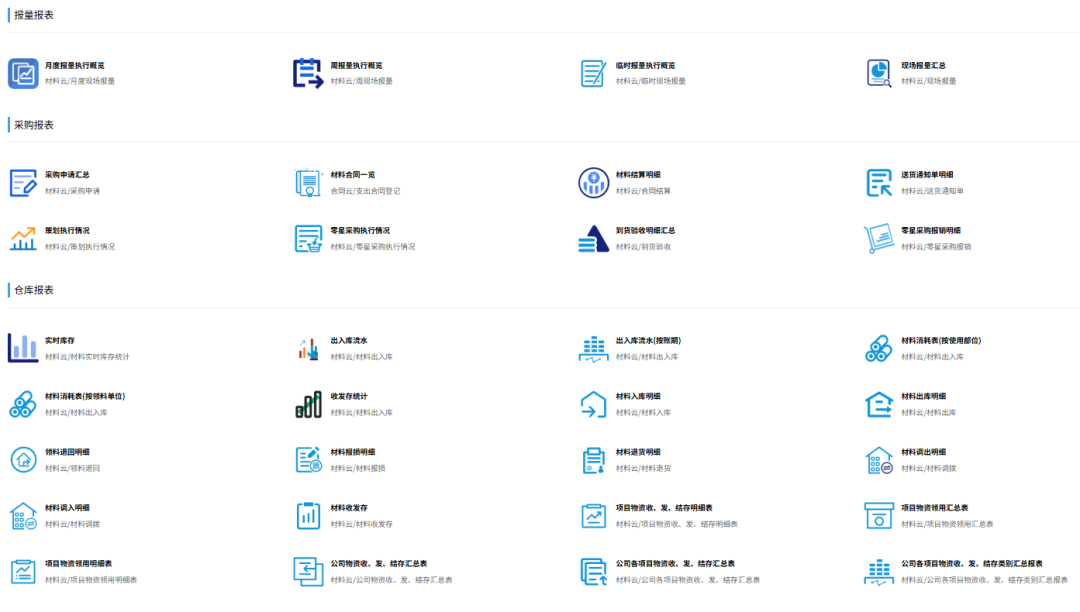Screen dimensions: 1080x612
Task: Click subtitle 材料云/材料报损
Action: (357, 469)
